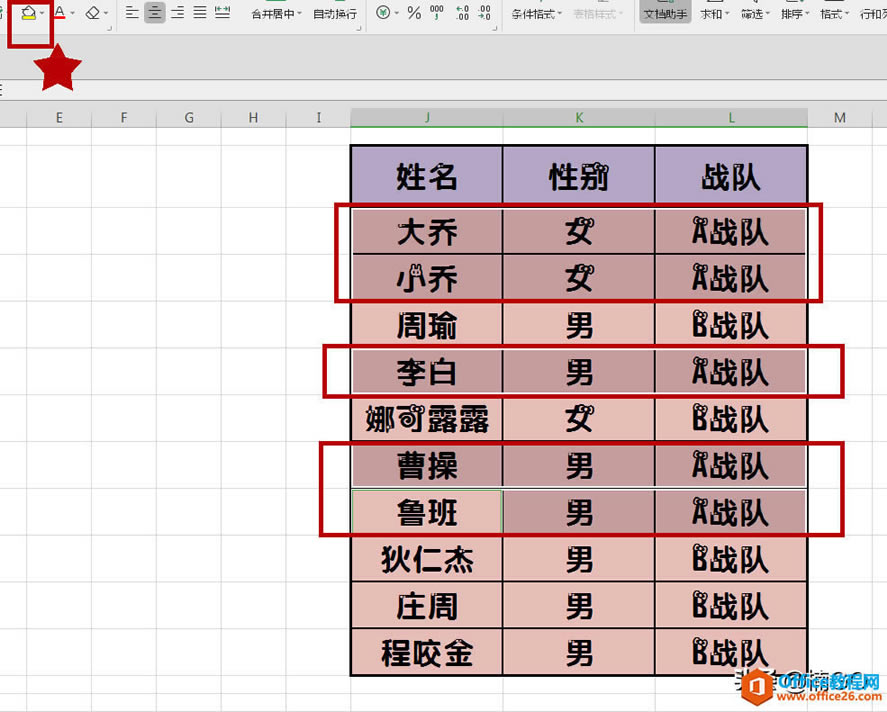This screenshot has width=887, height=712.
Task: Apply justified alignment icon
Action: pyautogui.click(x=200, y=12)
